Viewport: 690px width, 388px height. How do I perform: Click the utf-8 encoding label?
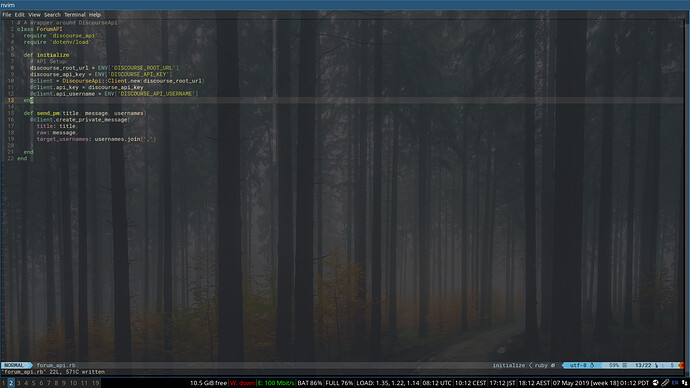(578, 366)
